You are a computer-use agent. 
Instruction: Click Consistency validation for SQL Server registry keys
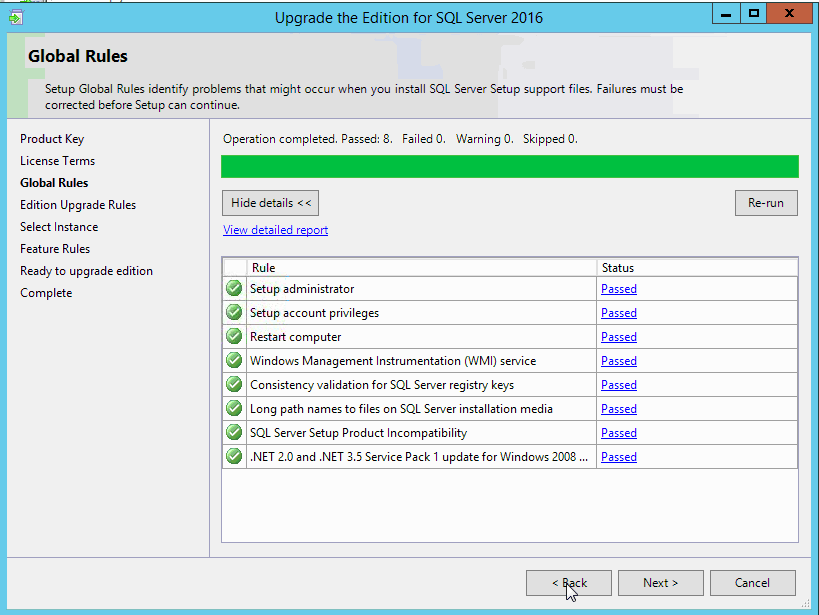click(x=382, y=385)
